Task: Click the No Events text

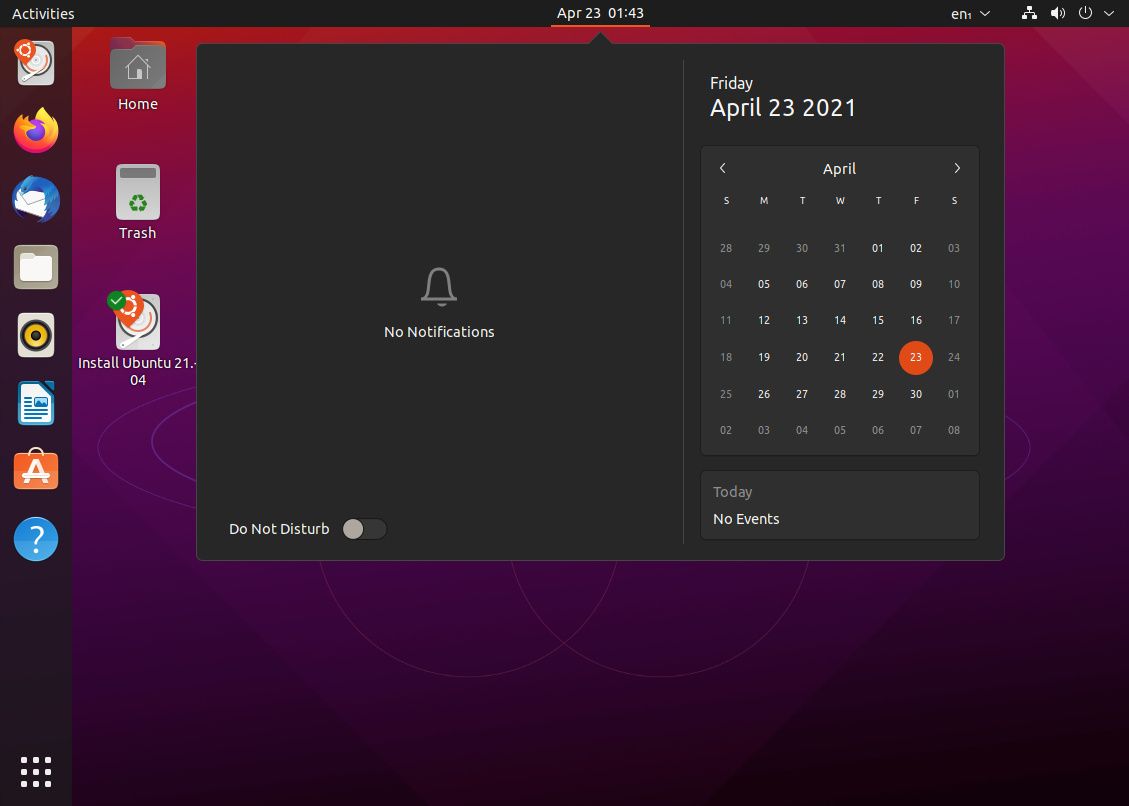Action: coord(746,519)
